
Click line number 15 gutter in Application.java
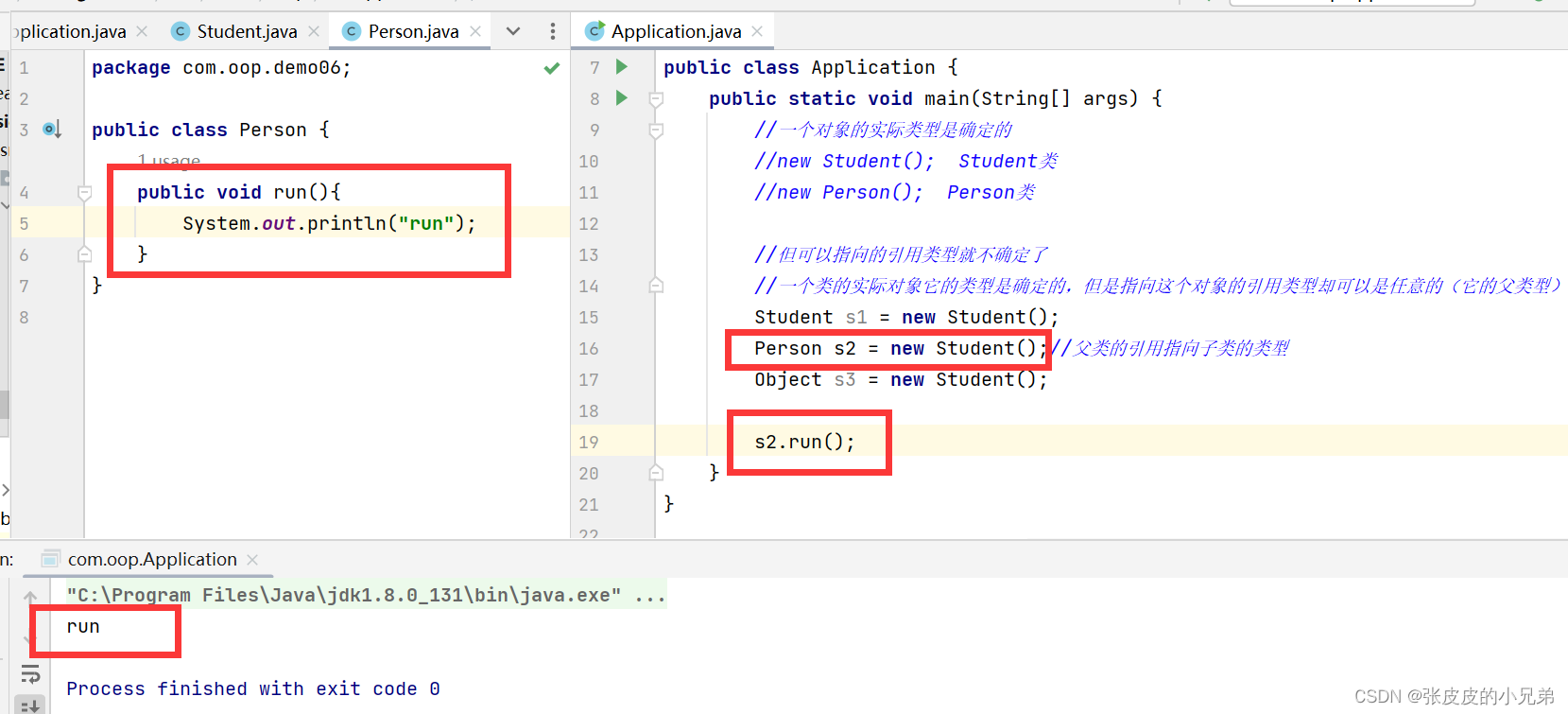pyautogui.click(x=589, y=317)
